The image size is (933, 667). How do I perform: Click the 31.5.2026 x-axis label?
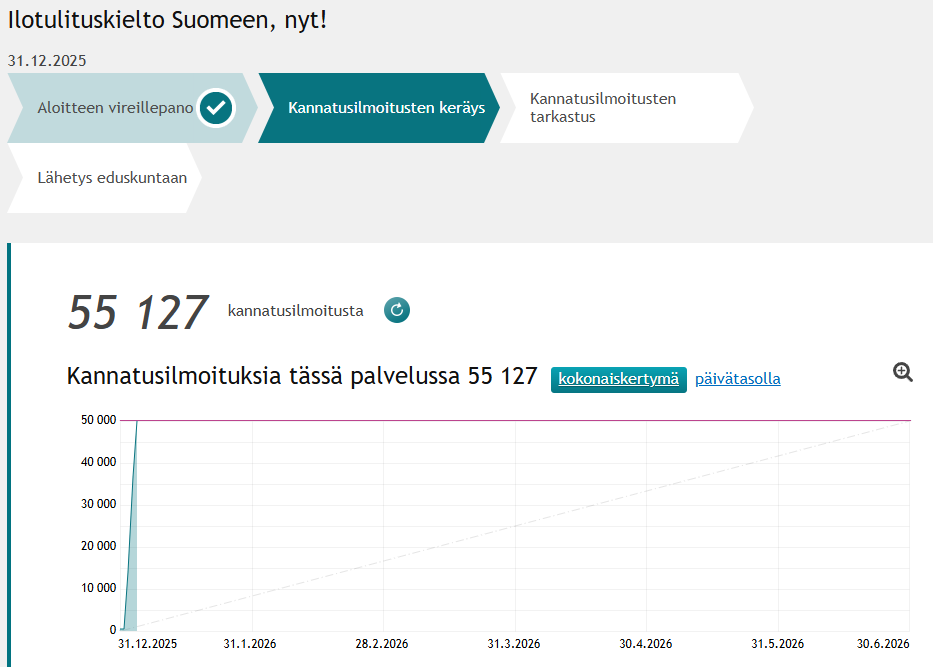[x=777, y=644]
